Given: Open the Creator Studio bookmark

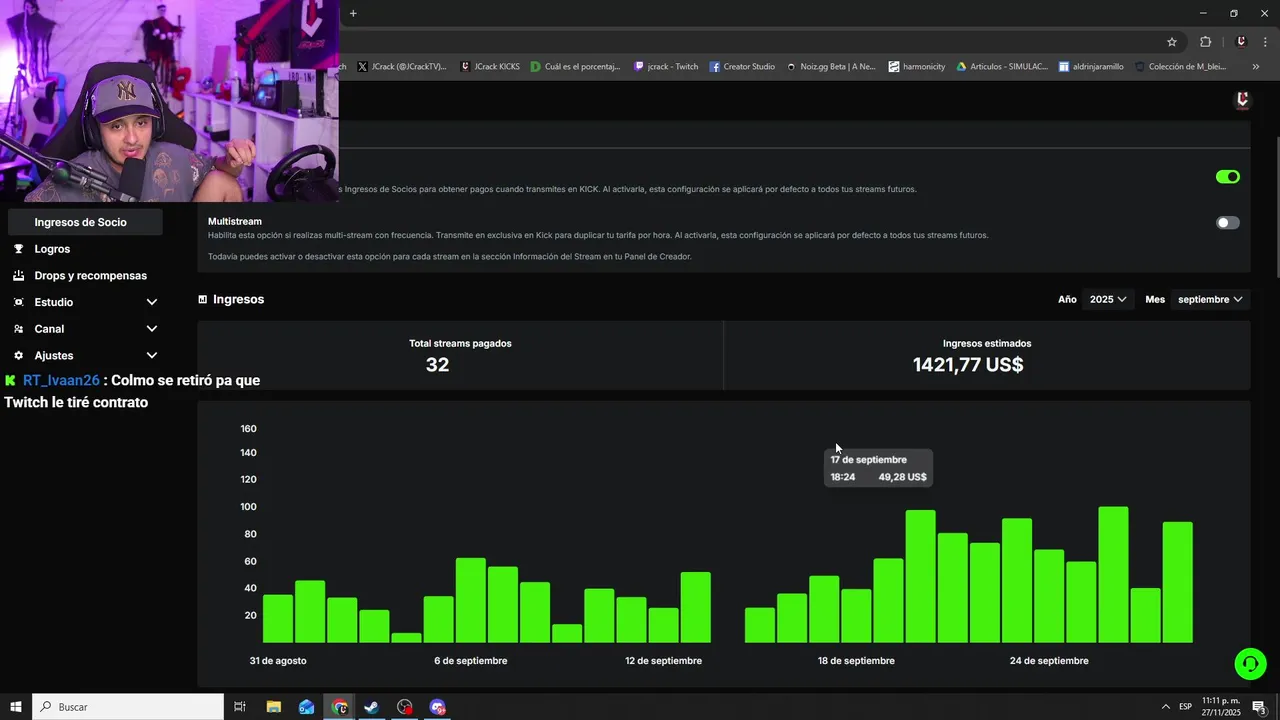Looking at the screenshot, I should coord(743,67).
